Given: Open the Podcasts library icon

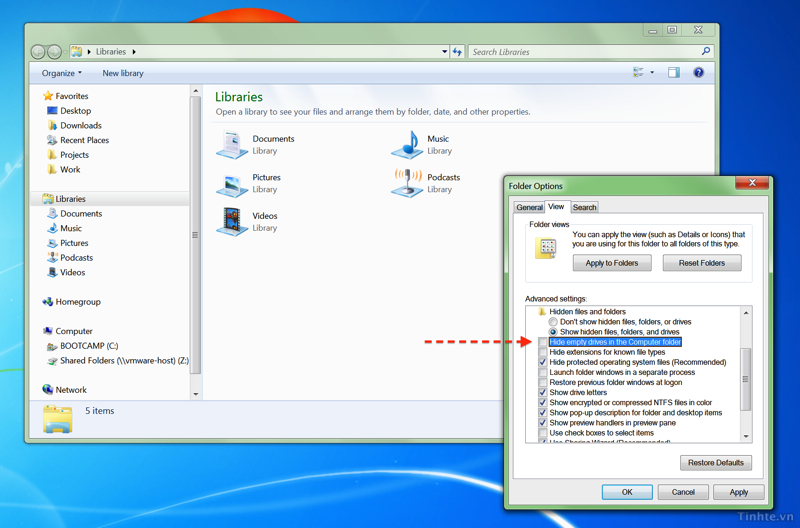Looking at the screenshot, I should [407, 183].
